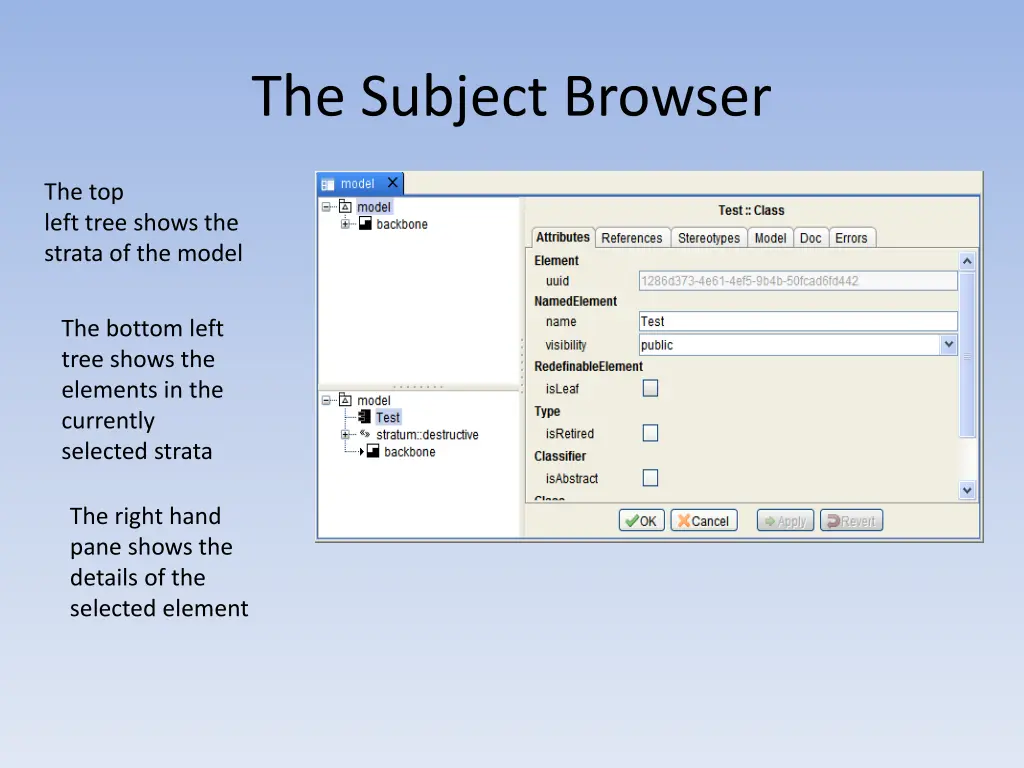Open the Stereotypes tab

(x=708, y=238)
